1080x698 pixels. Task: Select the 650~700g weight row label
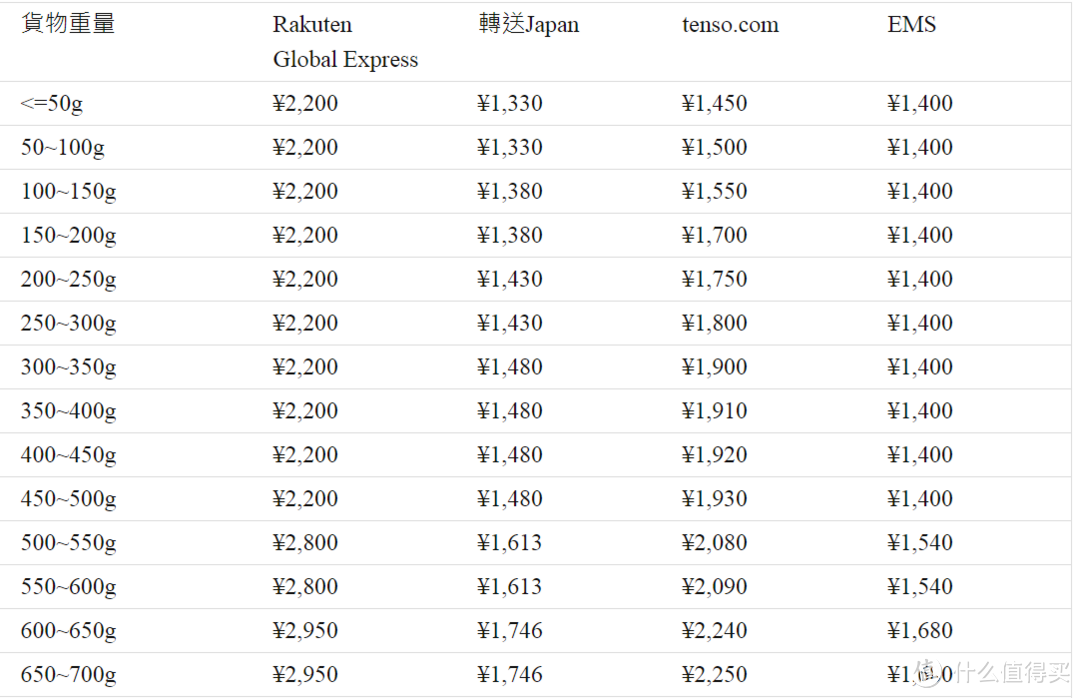tap(68, 675)
